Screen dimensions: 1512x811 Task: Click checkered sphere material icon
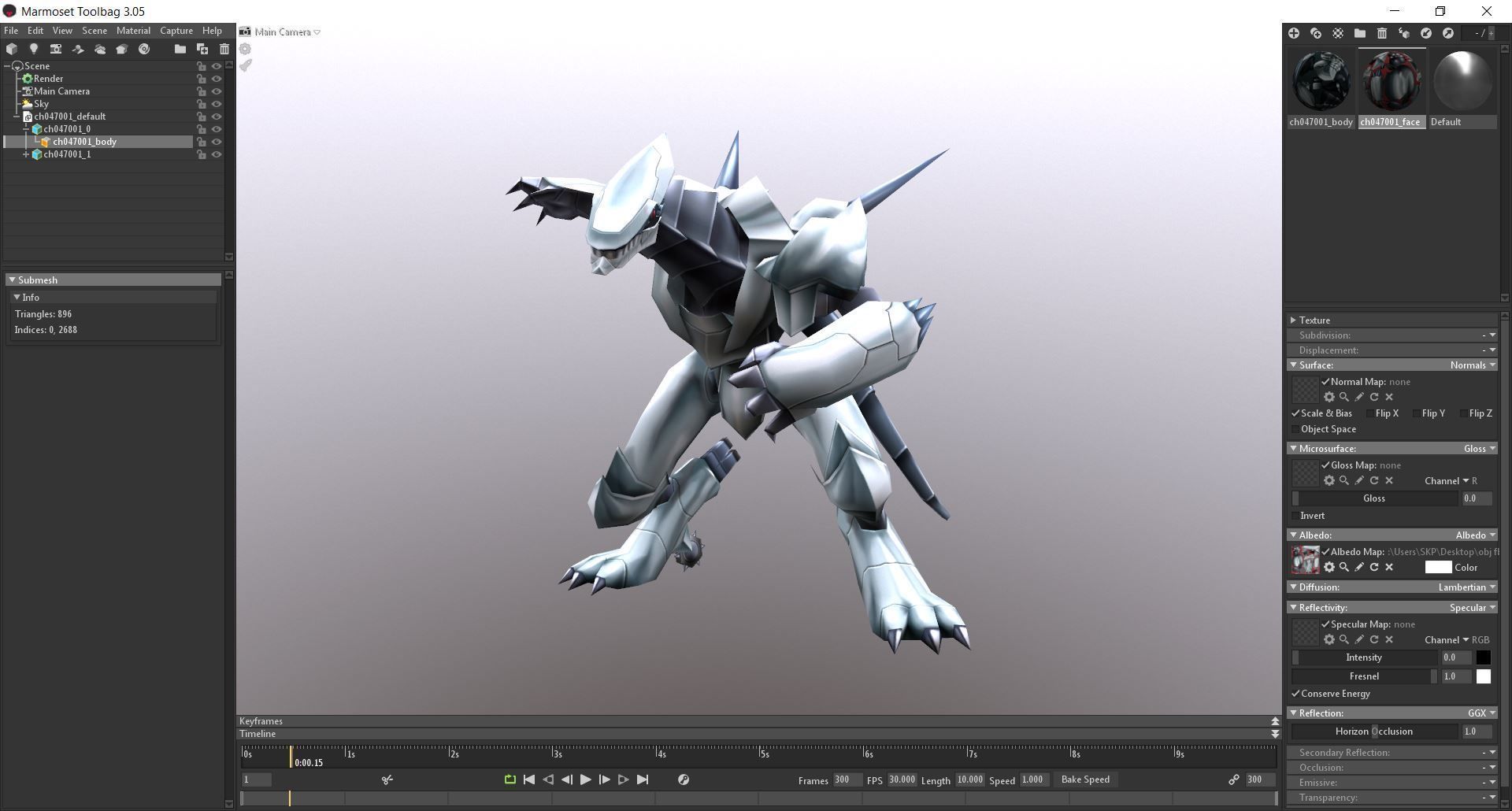1338,33
